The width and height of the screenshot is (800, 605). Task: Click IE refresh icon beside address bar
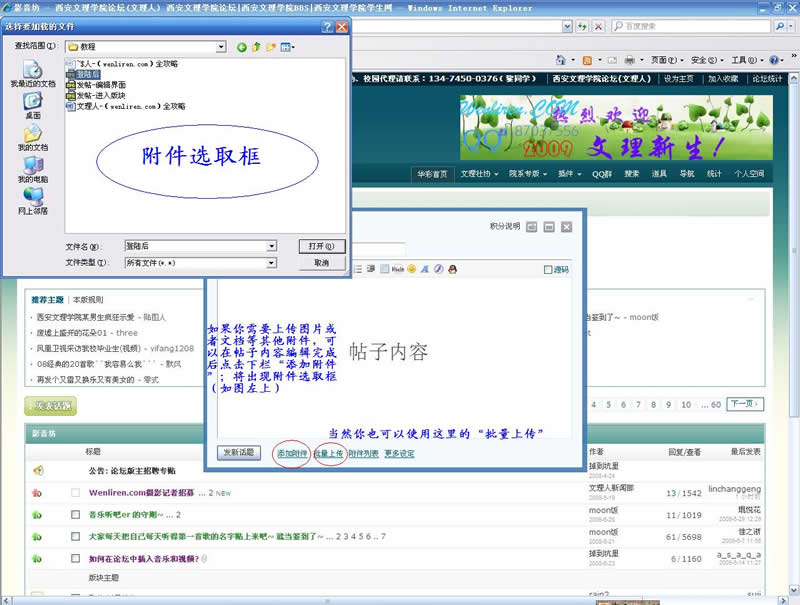pos(582,26)
